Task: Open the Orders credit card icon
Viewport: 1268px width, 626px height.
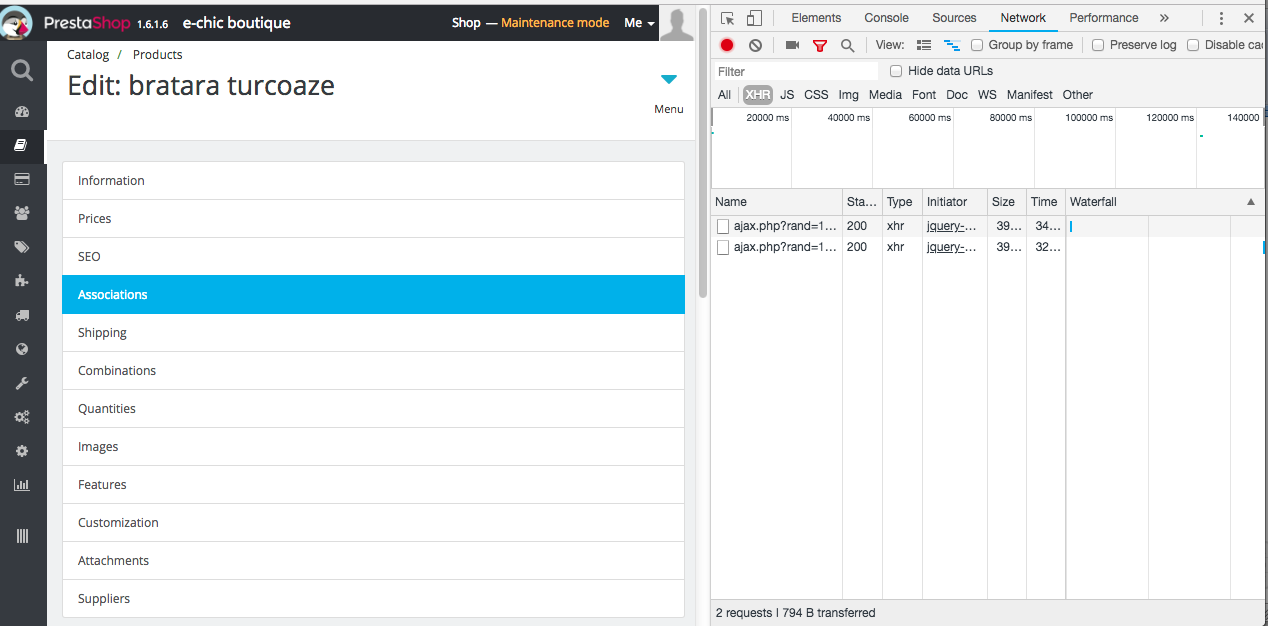Action: tap(22, 179)
